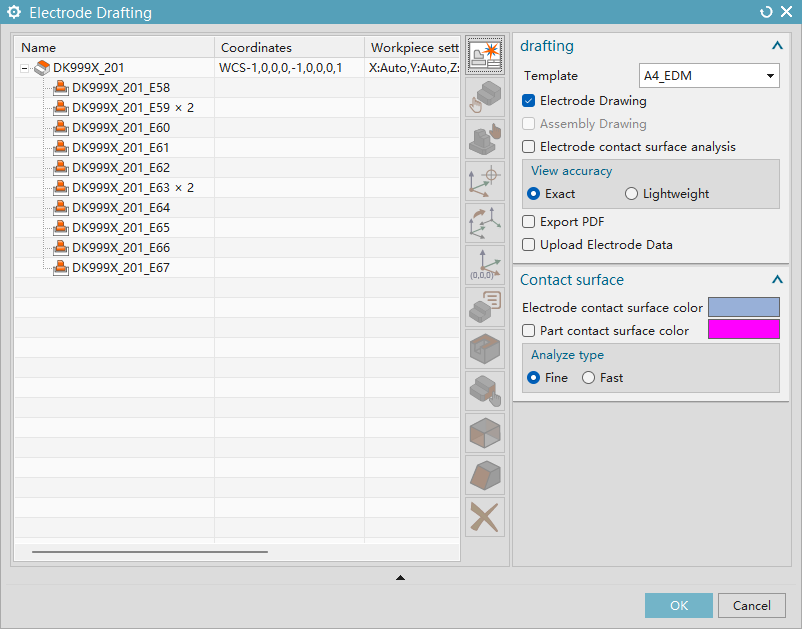Click the X delete icon in toolbar
The height and width of the screenshot is (629, 802).
click(485, 517)
